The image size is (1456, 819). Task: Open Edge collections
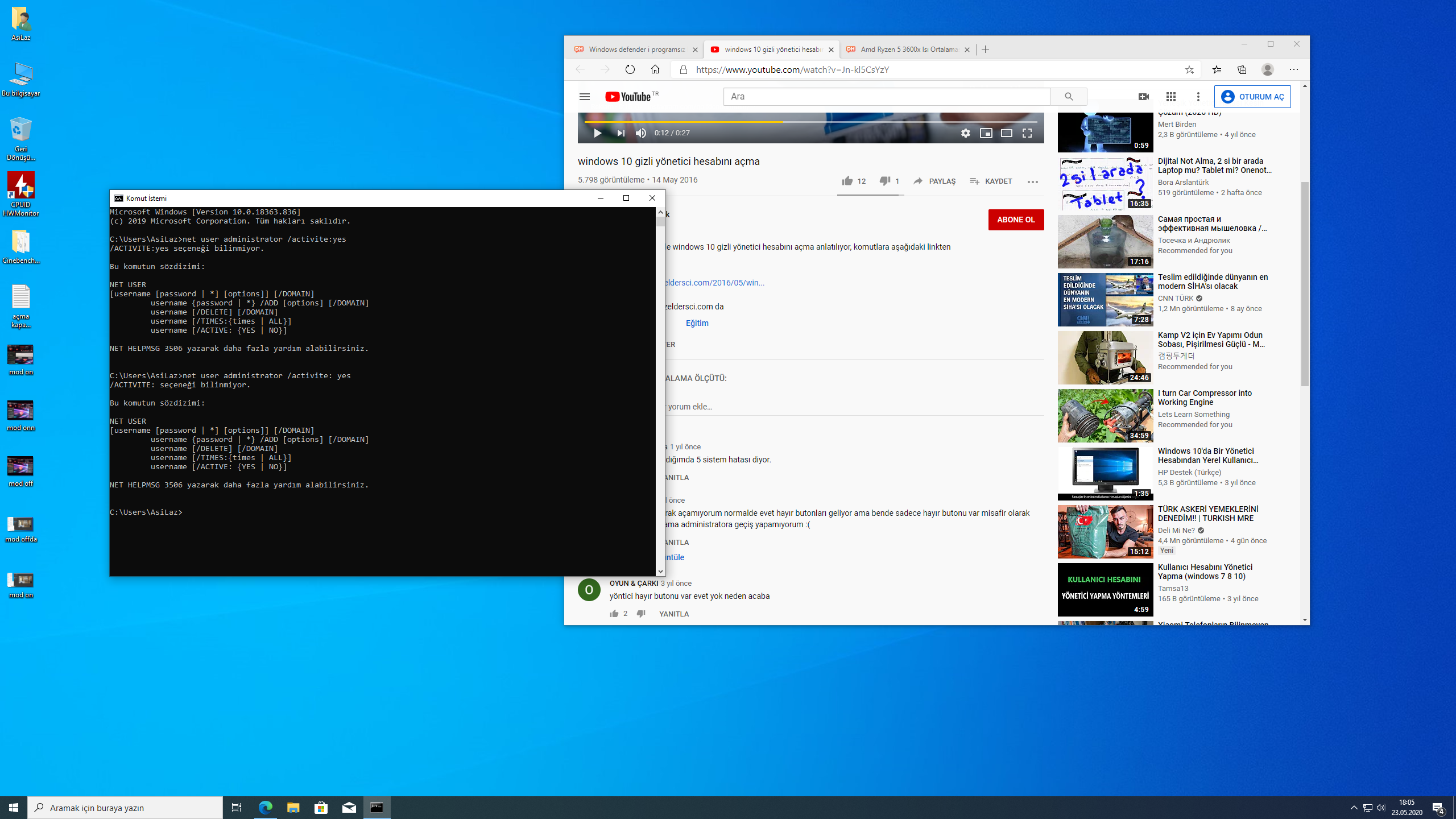pos(1242,69)
